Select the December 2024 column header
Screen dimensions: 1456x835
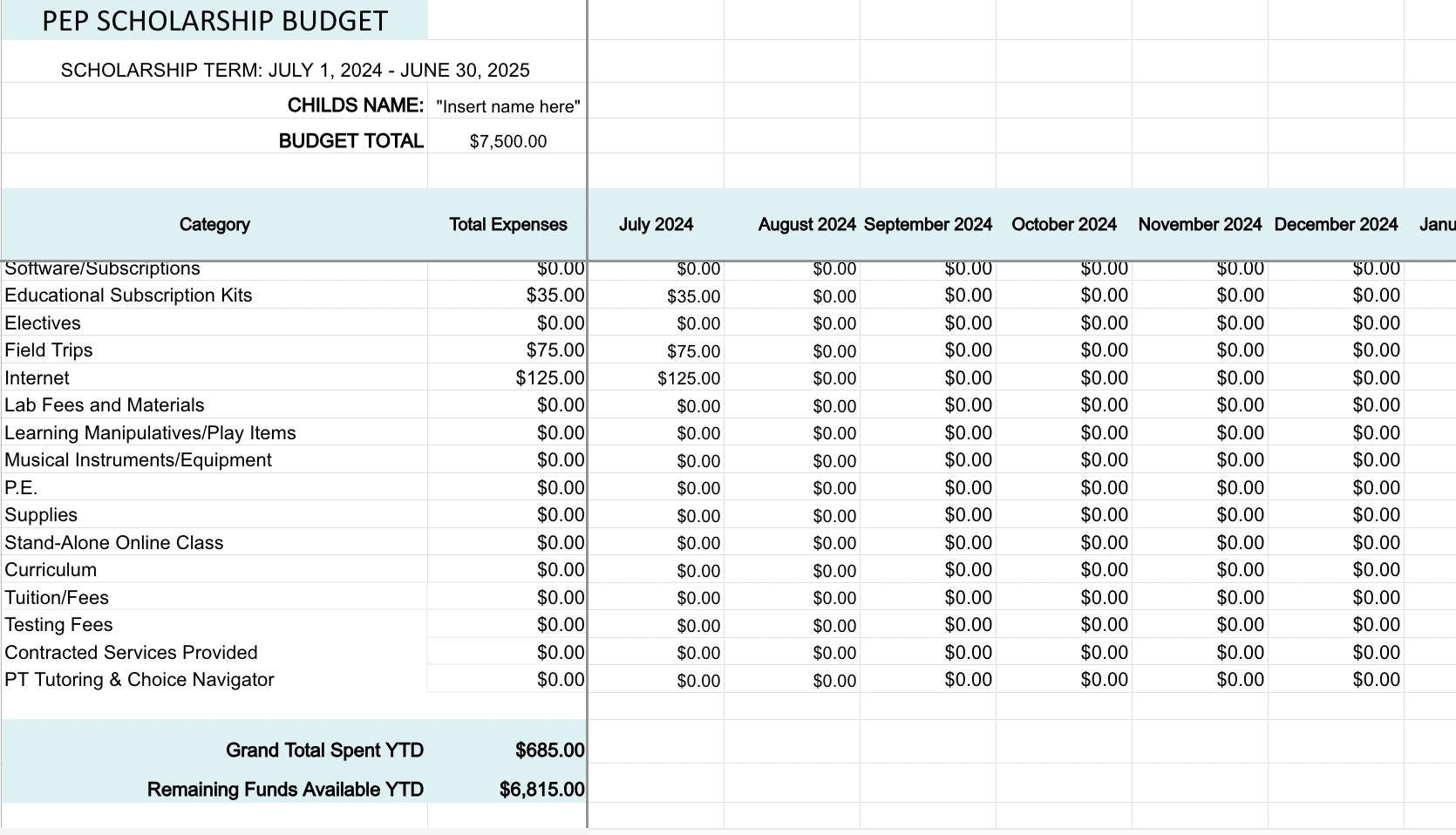point(1336,224)
